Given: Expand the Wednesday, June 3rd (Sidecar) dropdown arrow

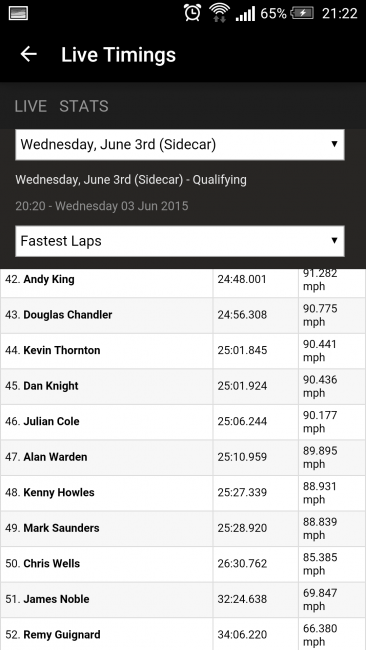Looking at the screenshot, I should [x=334, y=144].
